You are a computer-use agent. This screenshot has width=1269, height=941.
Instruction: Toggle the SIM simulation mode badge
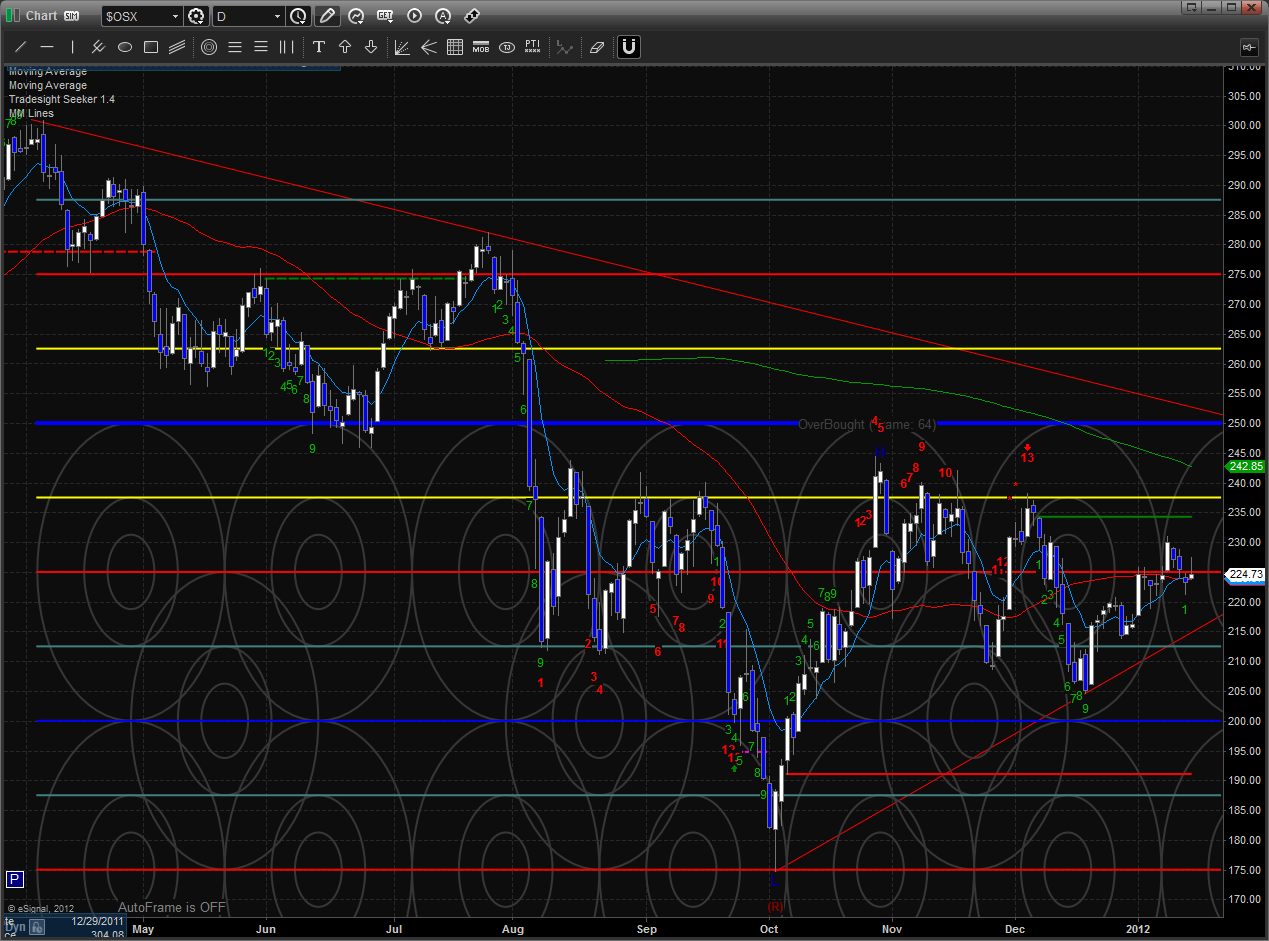[x=71, y=16]
